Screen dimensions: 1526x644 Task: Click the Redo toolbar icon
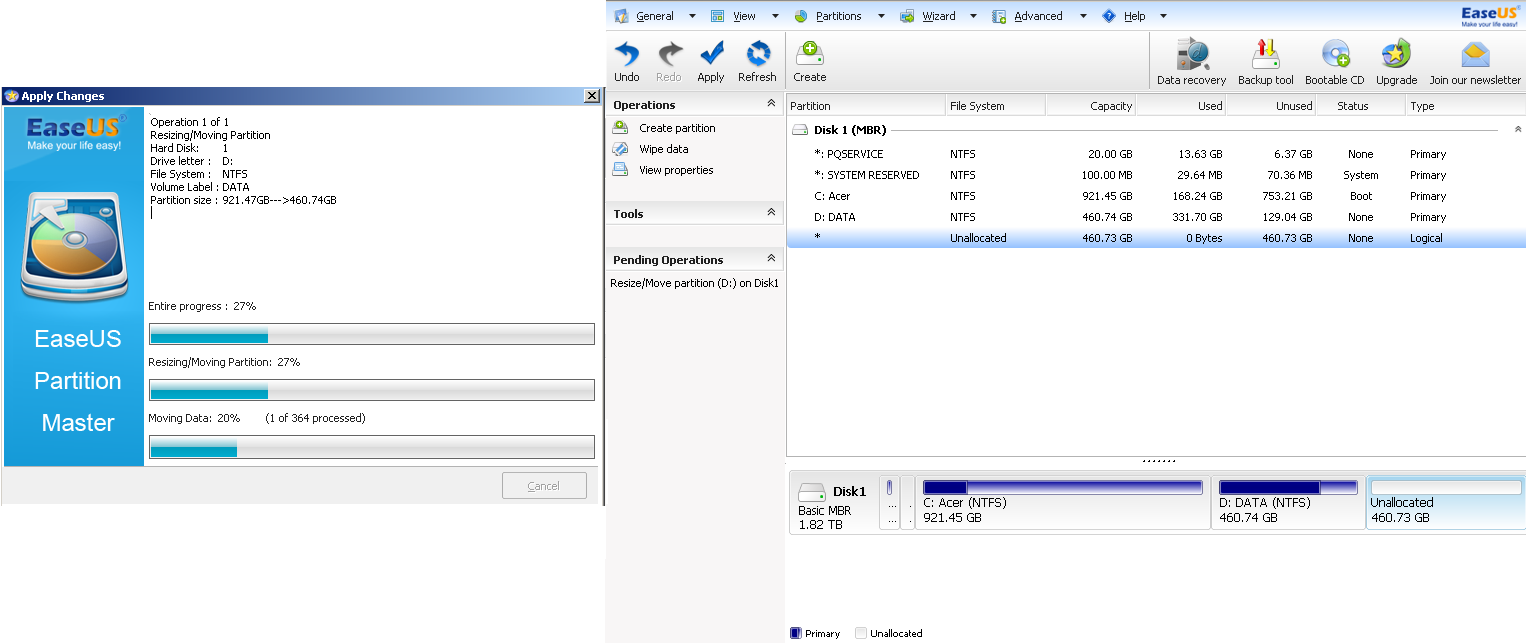(669, 53)
